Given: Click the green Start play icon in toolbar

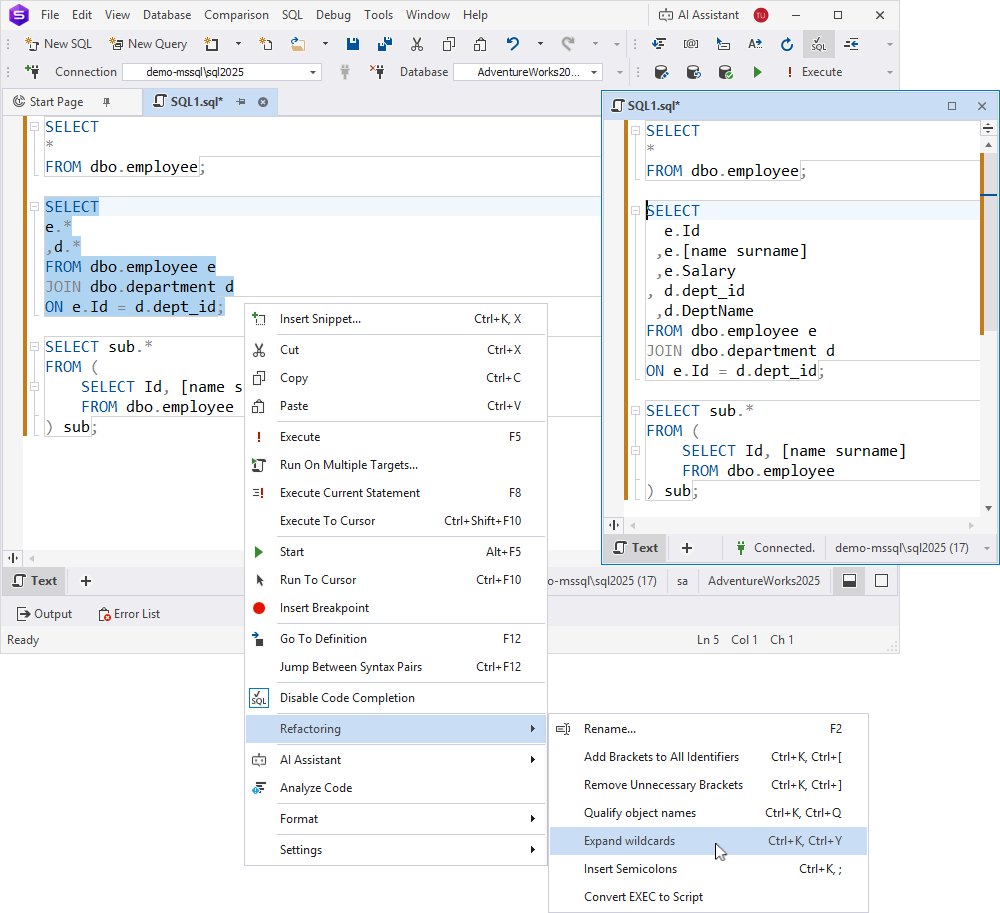Looking at the screenshot, I should pos(758,72).
